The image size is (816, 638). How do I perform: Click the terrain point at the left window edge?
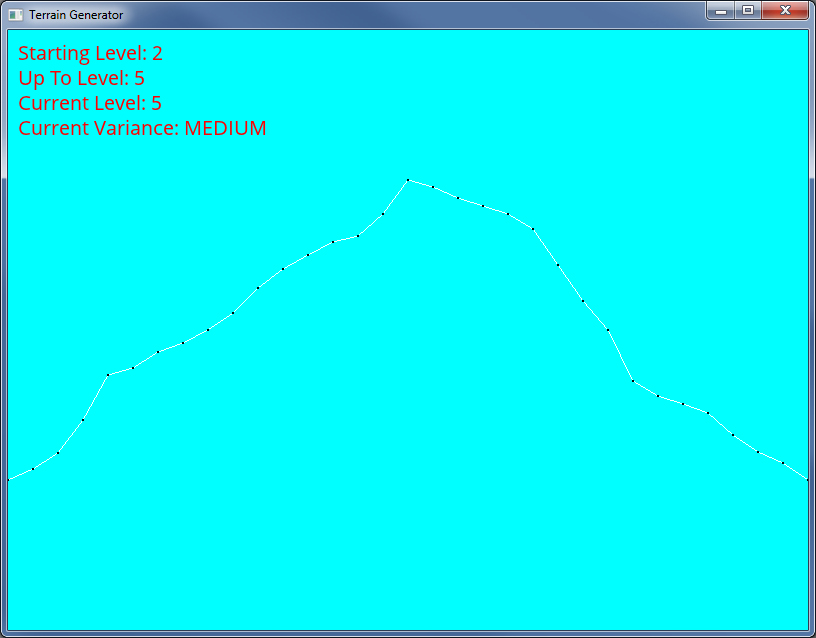[x=9, y=480]
